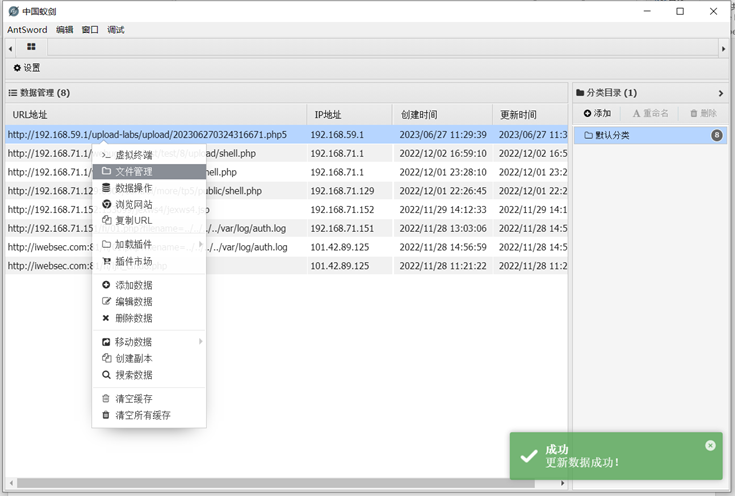Choose 添加数据 from the context menu
The height and width of the screenshot is (496, 735).
[x=149, y=285]
